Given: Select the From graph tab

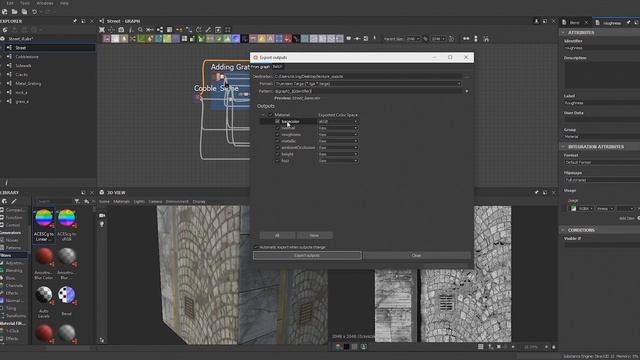Looking at the screenshot, I should 260,67.
